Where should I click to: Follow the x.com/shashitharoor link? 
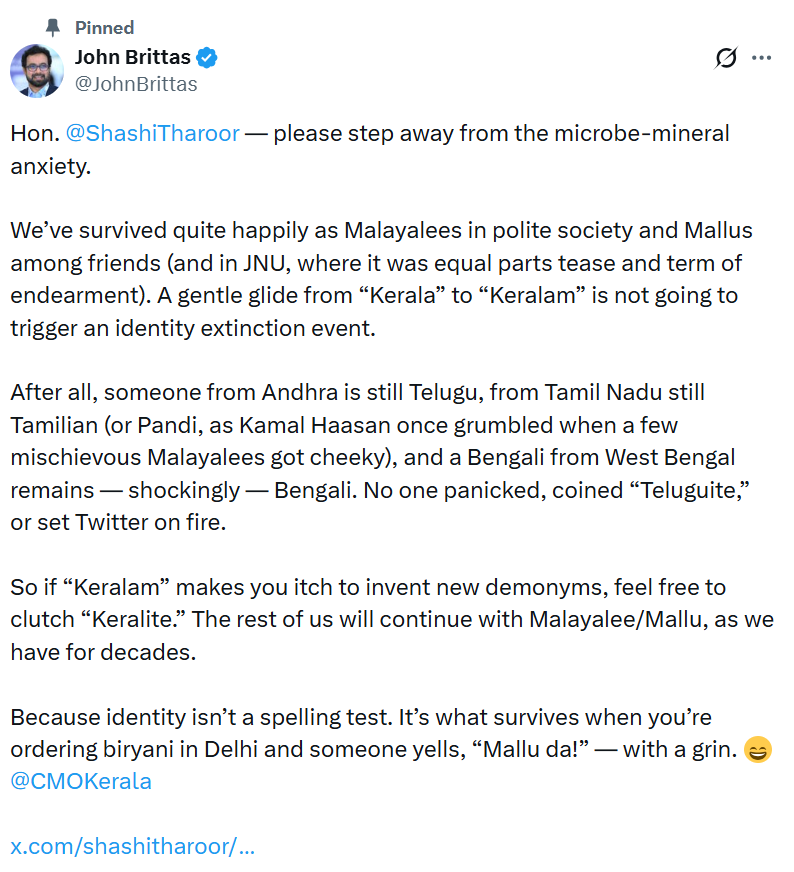[x=132, y=847]
